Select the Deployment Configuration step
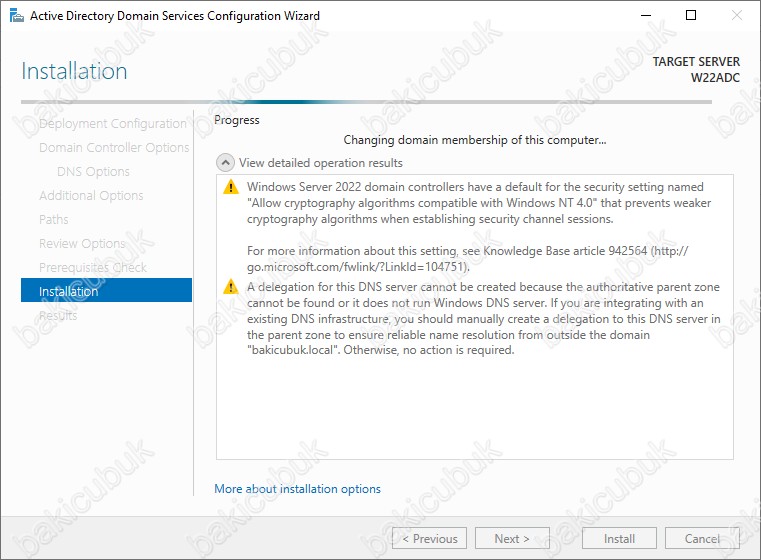 (113, 124)
